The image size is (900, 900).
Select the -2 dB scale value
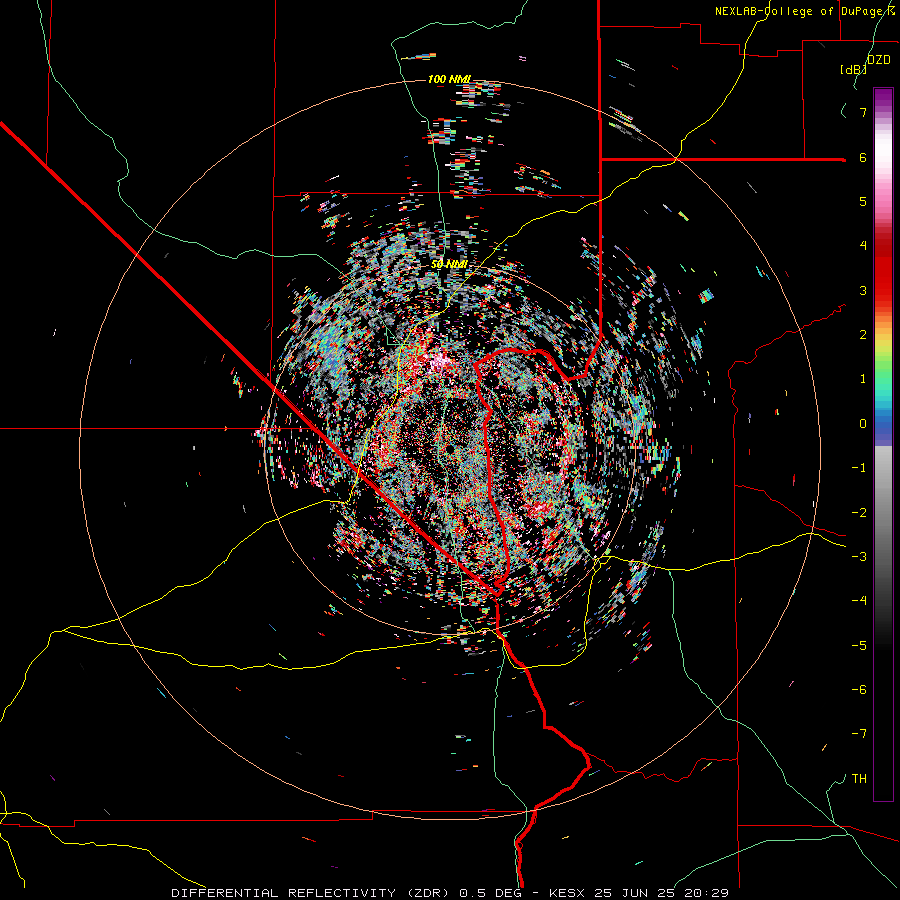(859, 512)
